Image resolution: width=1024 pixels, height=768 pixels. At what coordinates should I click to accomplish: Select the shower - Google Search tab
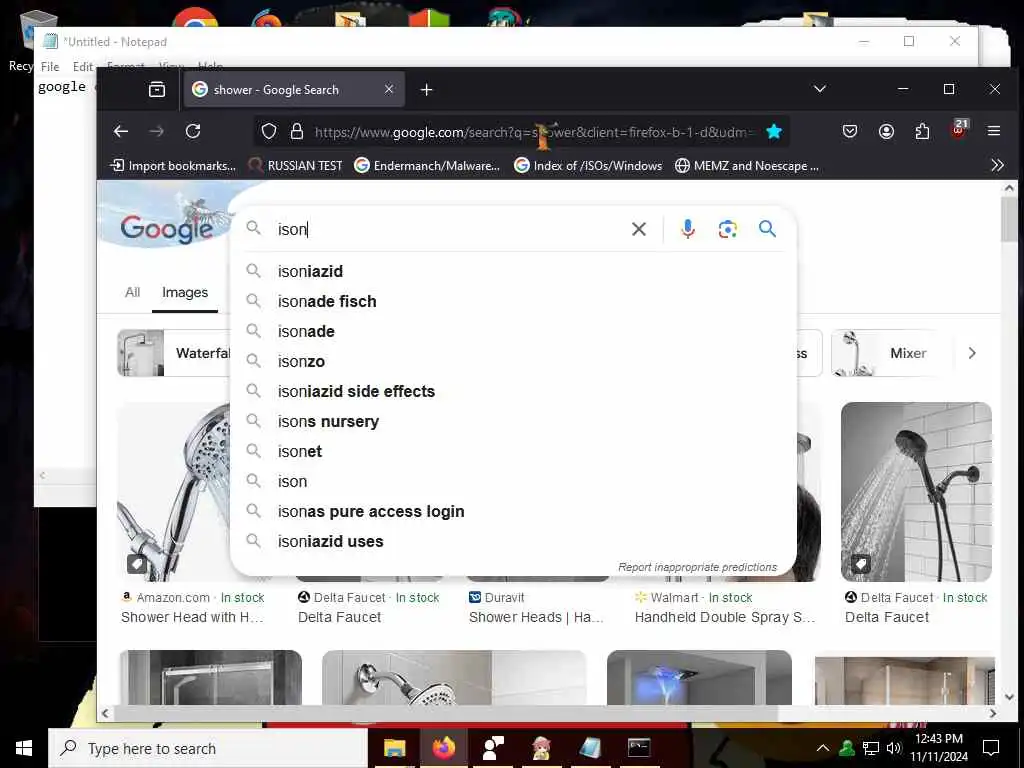294,89
